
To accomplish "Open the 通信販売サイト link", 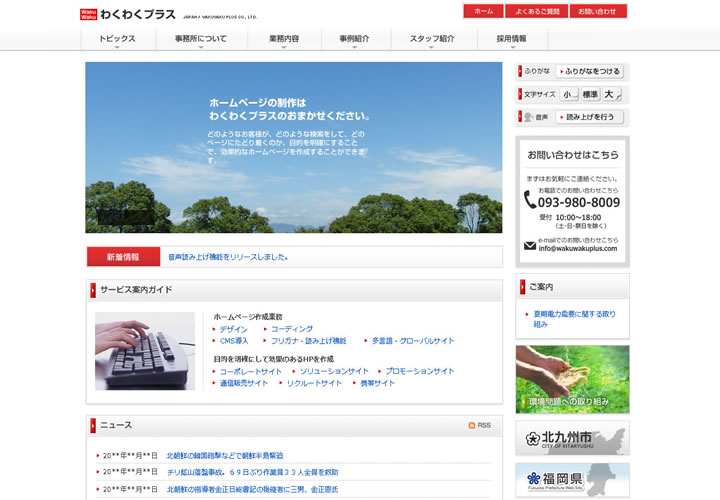I will (243, 383).
